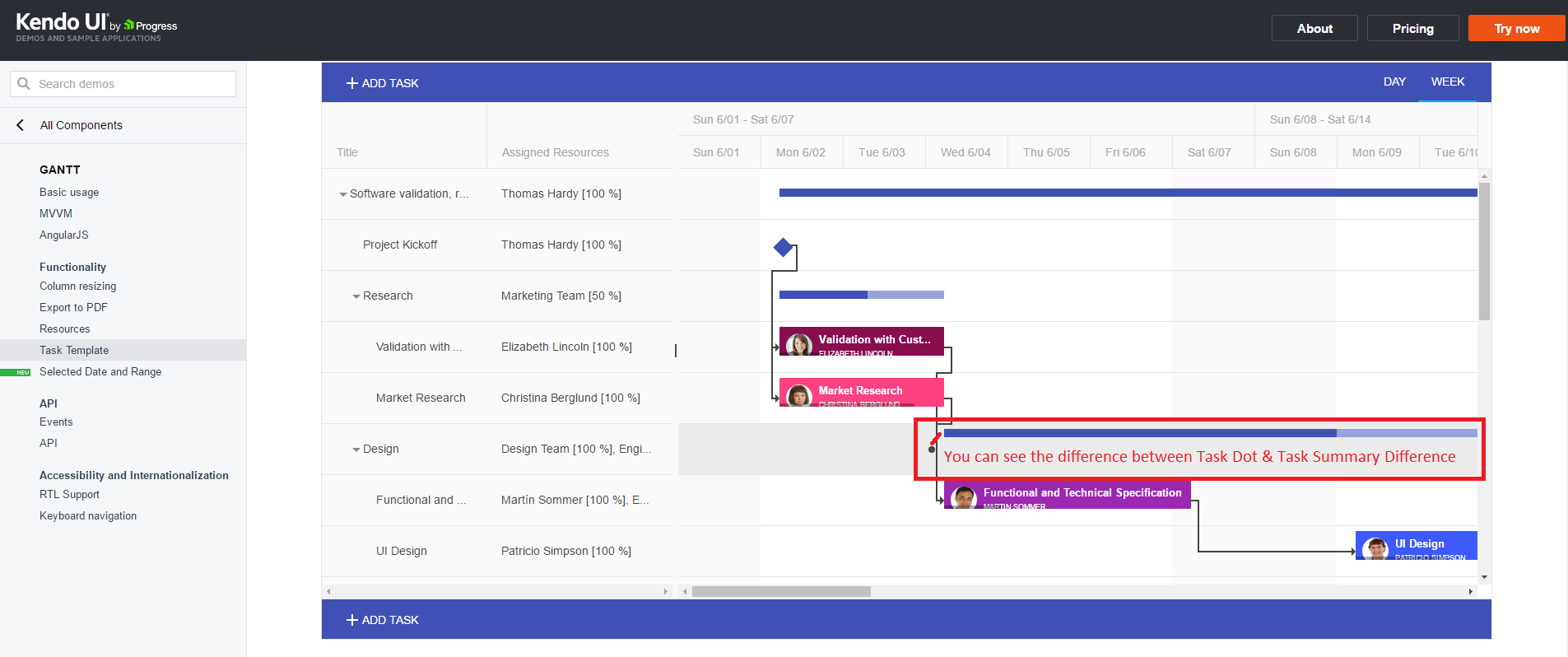Click the Title column header
The width and height of the screenshot is (1568, 657).
404,136
